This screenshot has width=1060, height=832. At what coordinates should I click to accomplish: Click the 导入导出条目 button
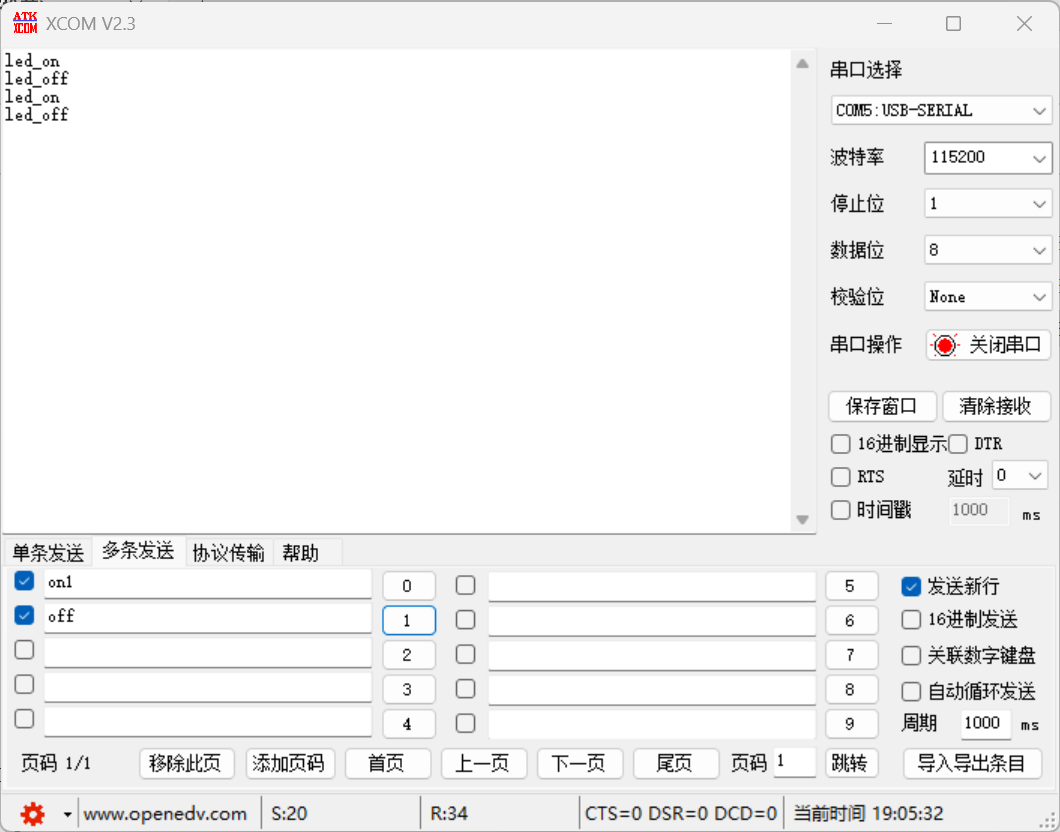(972, 763)
